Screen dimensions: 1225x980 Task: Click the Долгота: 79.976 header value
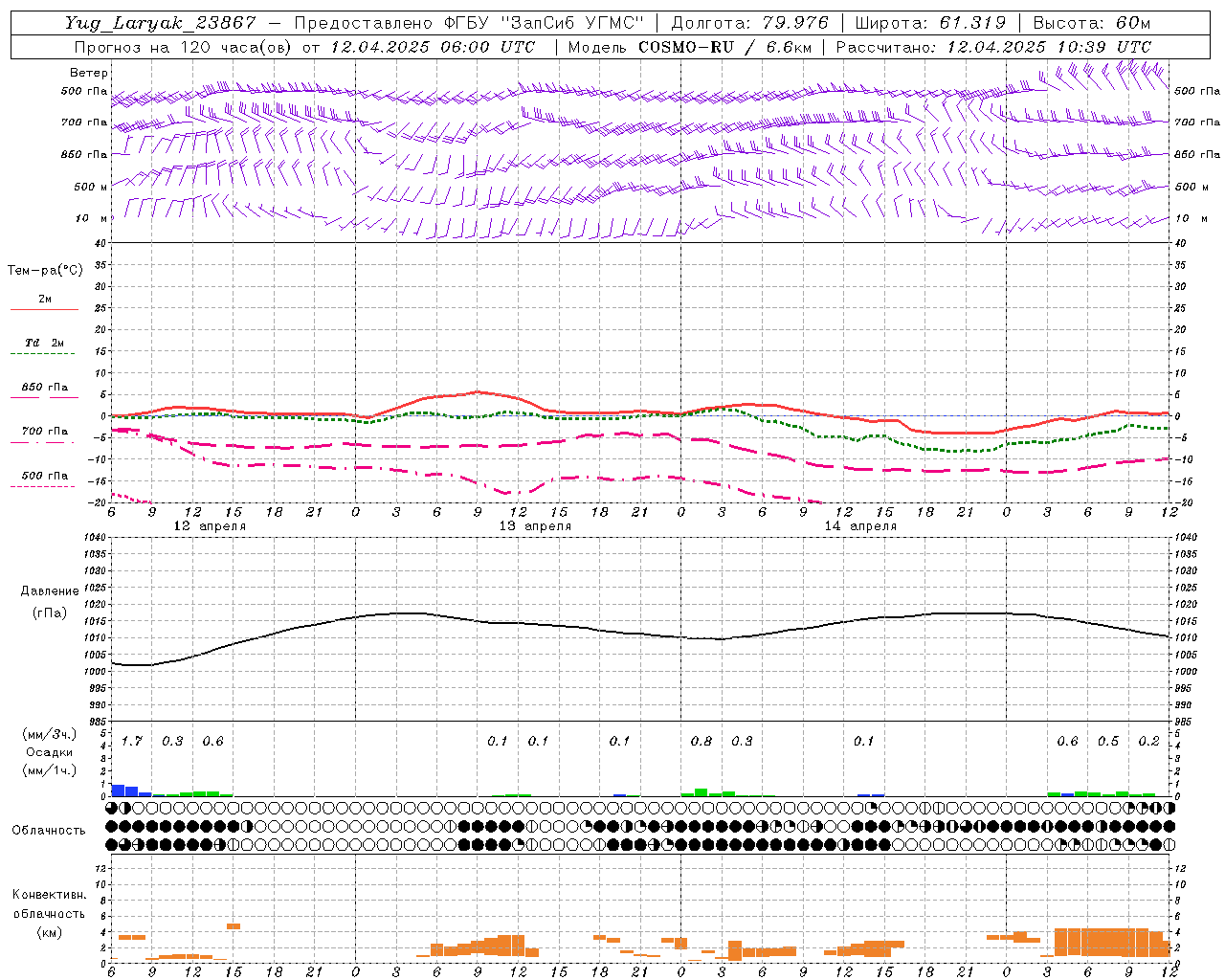coord(751,23)
